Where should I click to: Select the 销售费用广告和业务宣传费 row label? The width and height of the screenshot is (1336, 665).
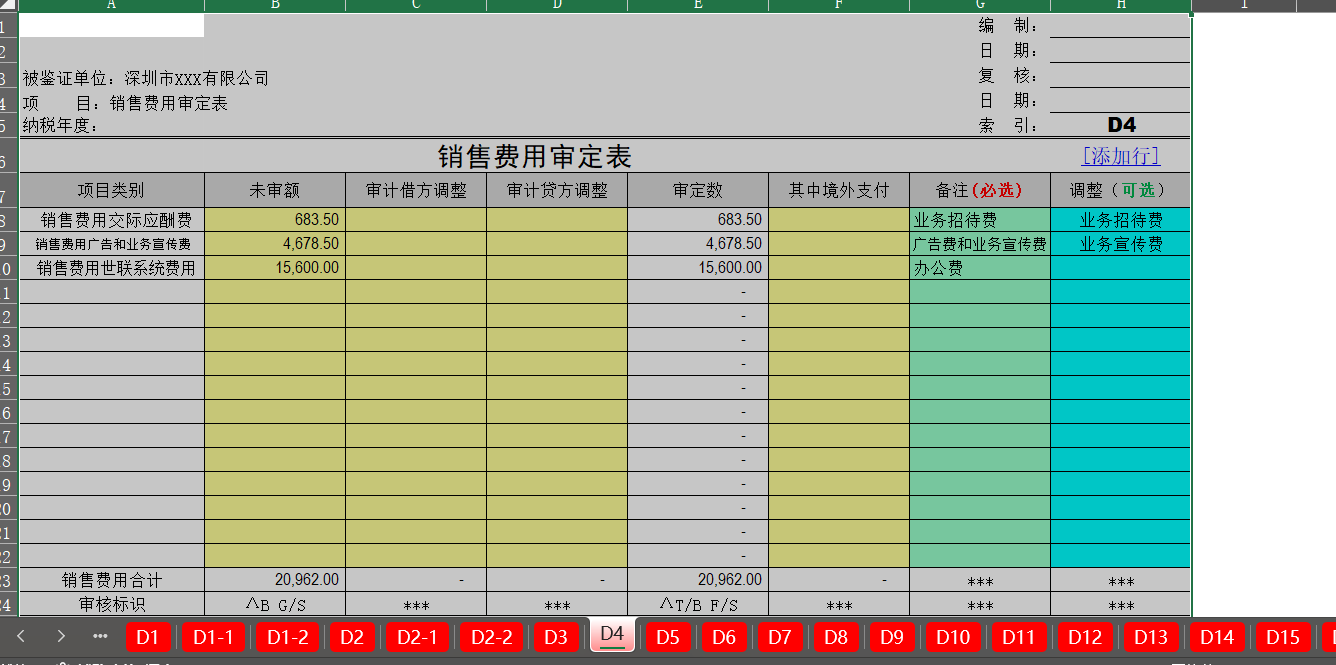point(112,244)
